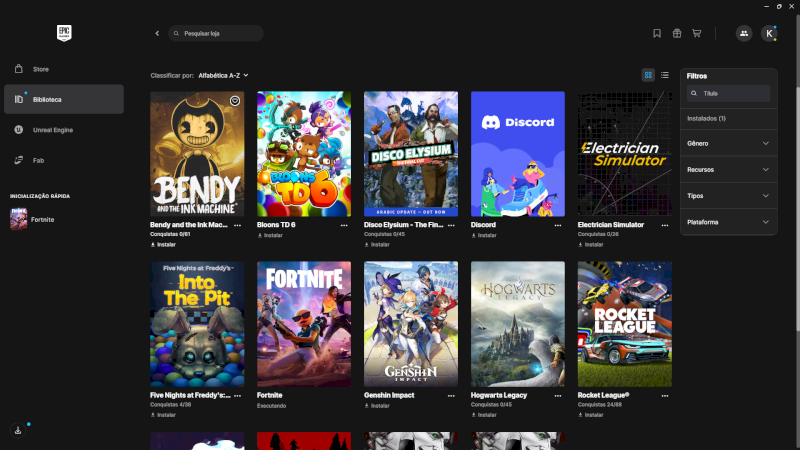Open the Disco Elysium cover art
800x450 pixels.
[411, 154]
